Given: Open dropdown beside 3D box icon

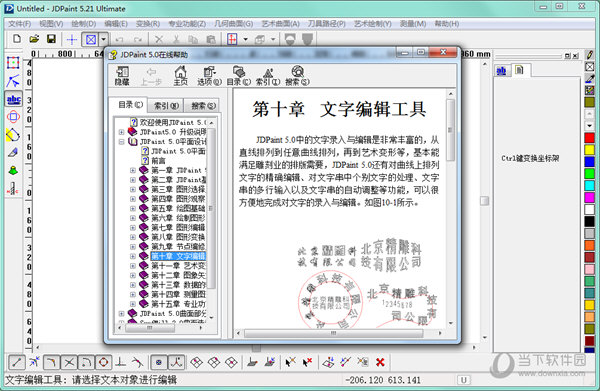Looking at the screenshot, I should tap(273, 39).
